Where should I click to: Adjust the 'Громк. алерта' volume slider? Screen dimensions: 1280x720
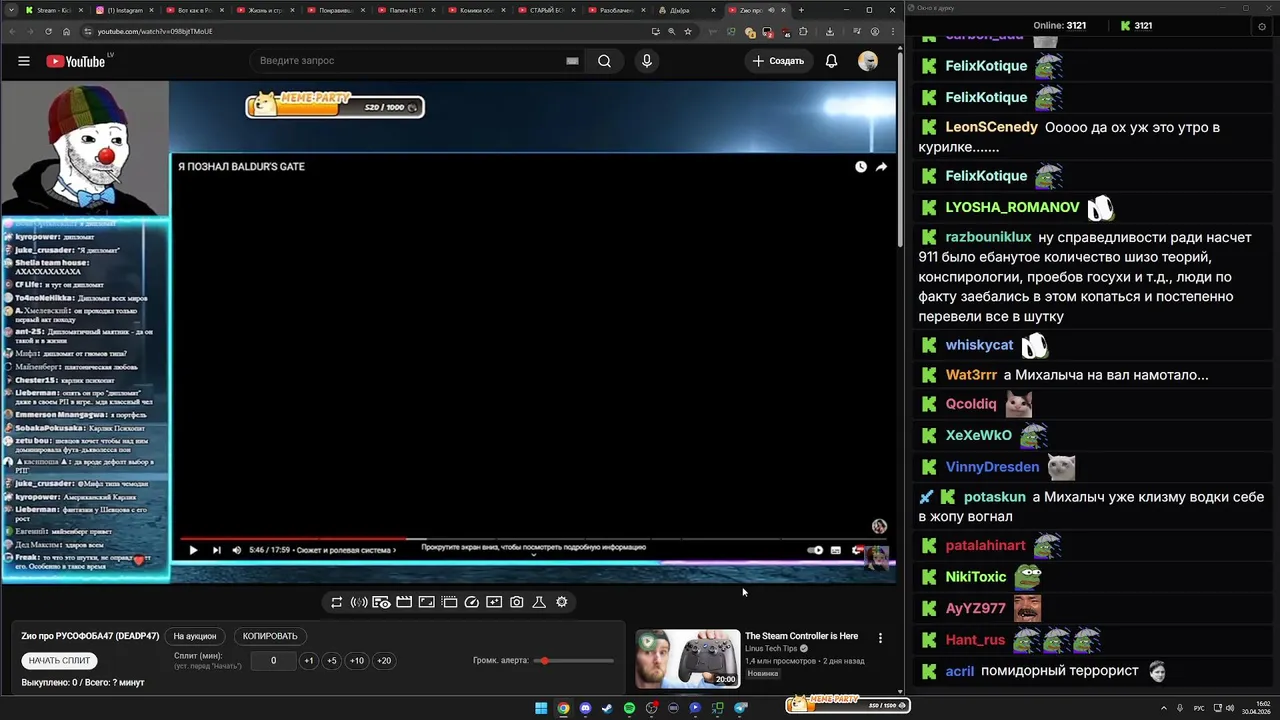pos(574,661)
